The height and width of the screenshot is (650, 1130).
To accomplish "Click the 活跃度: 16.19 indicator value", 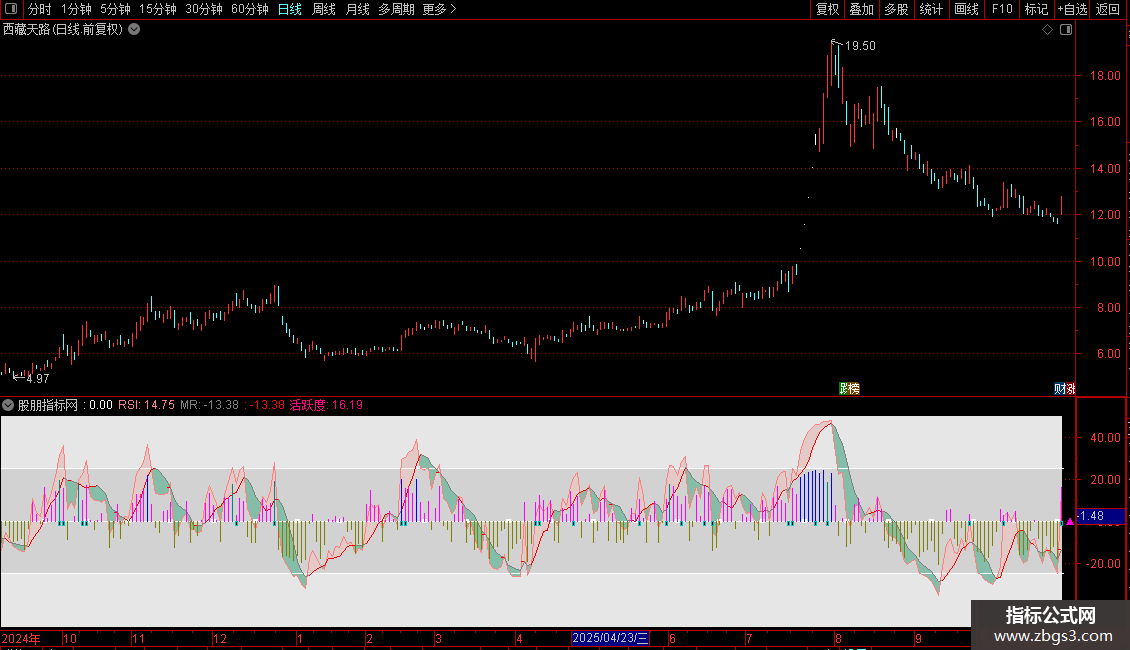I will point(326,405).
